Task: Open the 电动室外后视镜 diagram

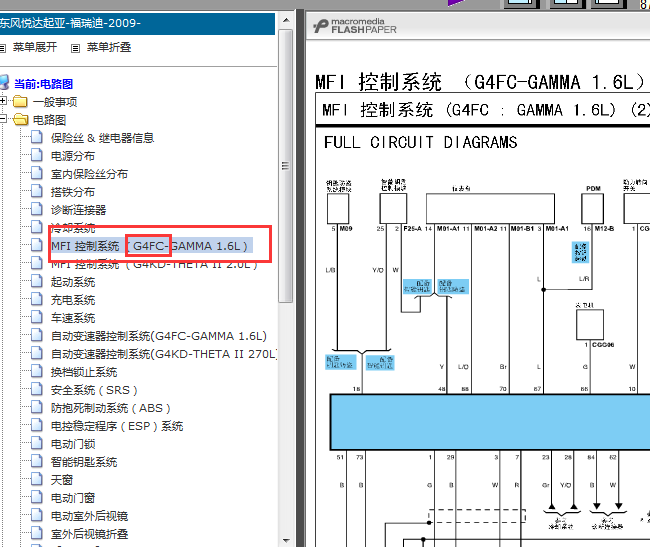Action: pos(89,516)
